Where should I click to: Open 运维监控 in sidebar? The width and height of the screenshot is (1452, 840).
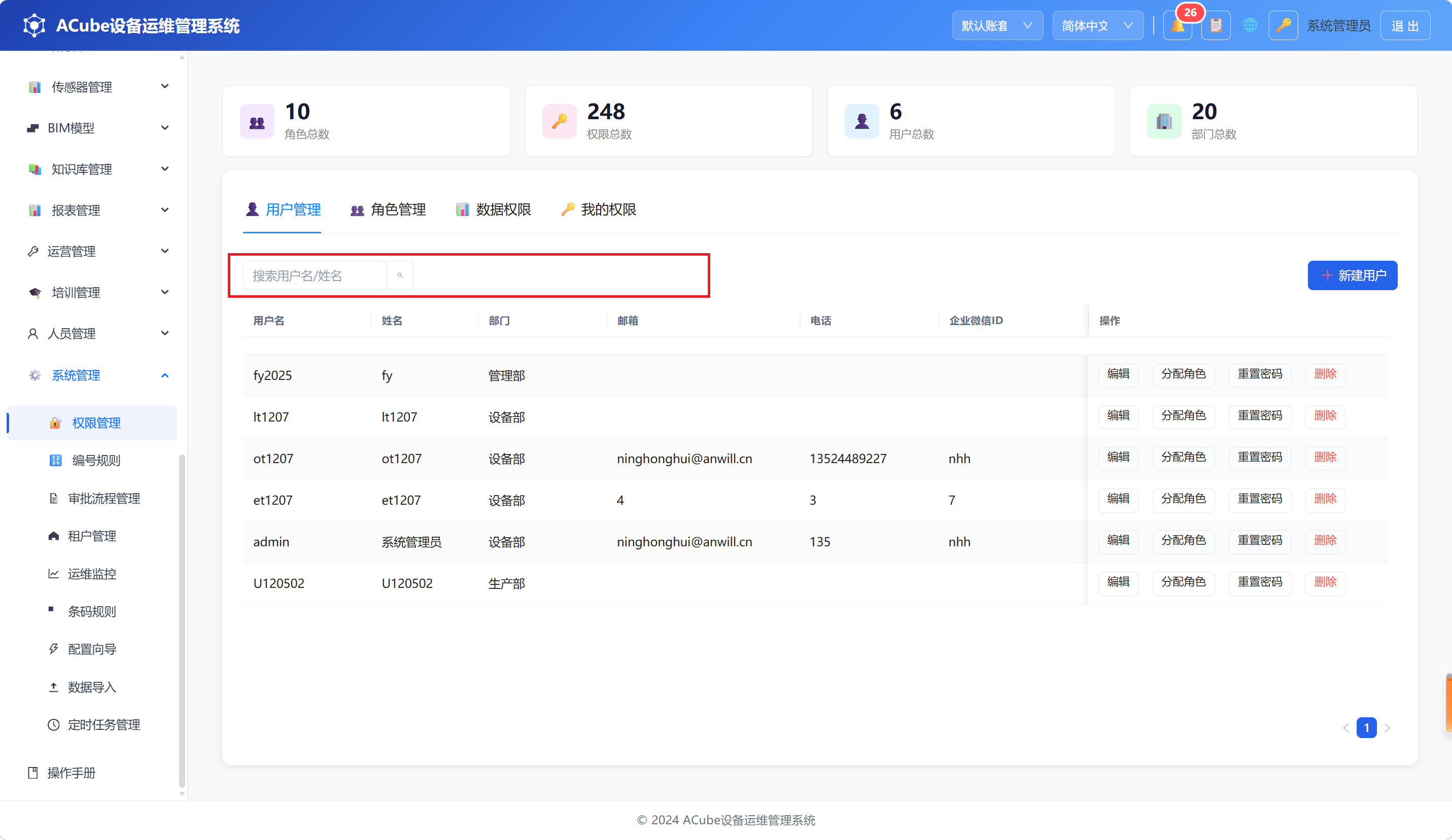point(92,574)
